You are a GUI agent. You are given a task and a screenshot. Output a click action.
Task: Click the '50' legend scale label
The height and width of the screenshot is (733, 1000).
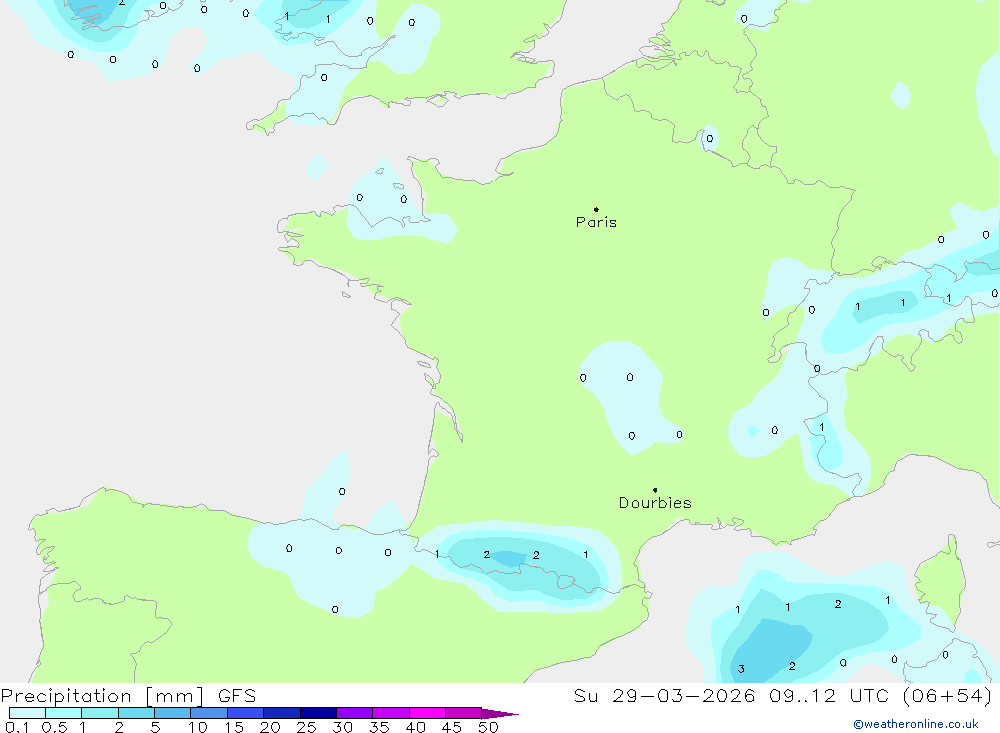tap(489, 727)
